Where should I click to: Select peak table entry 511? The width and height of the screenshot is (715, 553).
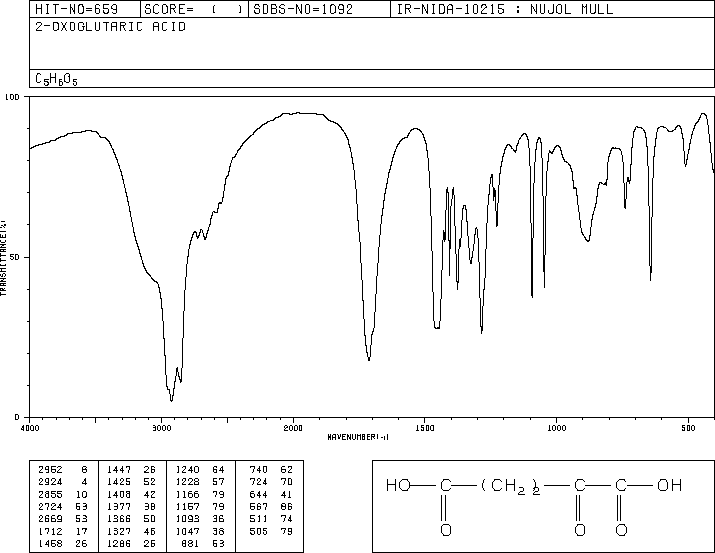pos(259,519)
